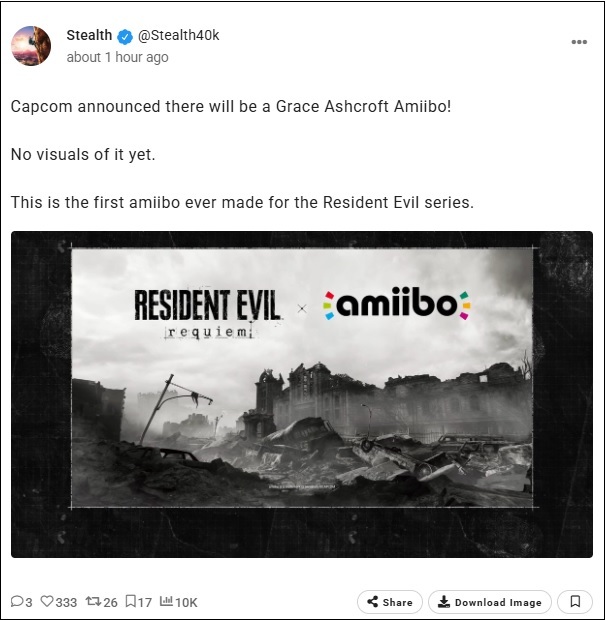606x620 pixels.
Task: Click the Stealth display name
Action: pos(89,35)
